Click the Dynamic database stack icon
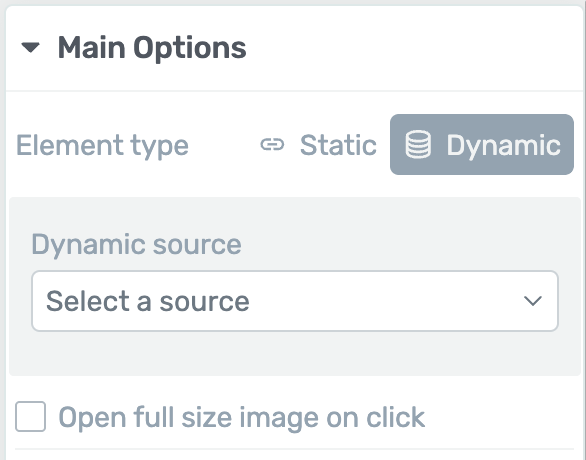Viewport: 586px width, 460px height. 418,144
